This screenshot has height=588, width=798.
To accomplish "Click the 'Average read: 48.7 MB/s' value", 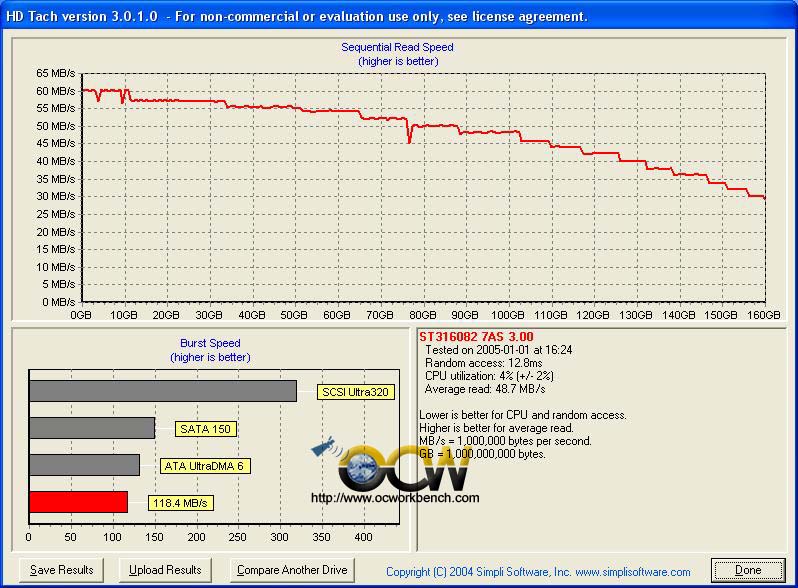I will click(484, 389).
